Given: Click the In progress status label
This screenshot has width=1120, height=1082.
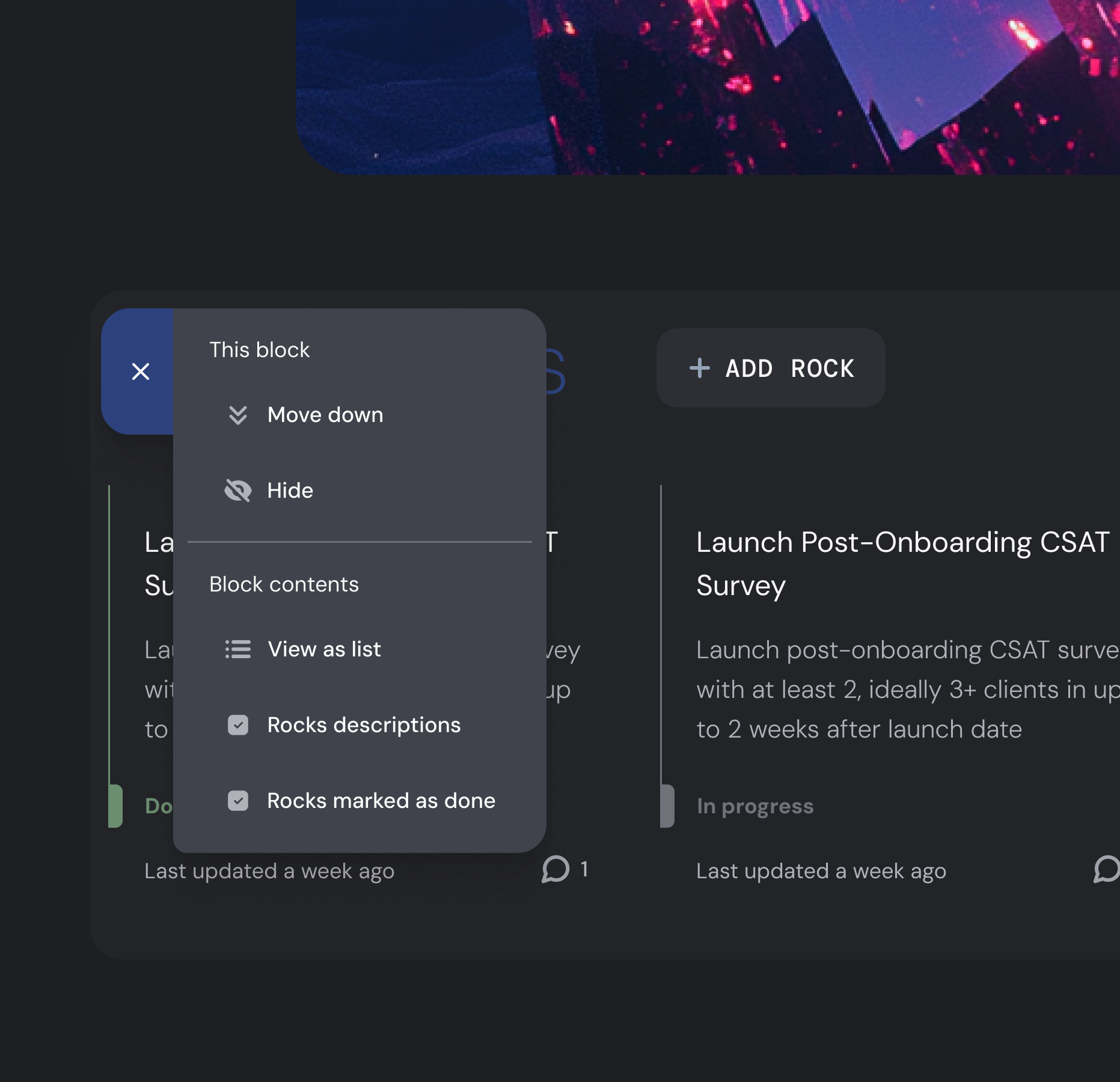Looking at the screenshot, I should tap(755, 805).
